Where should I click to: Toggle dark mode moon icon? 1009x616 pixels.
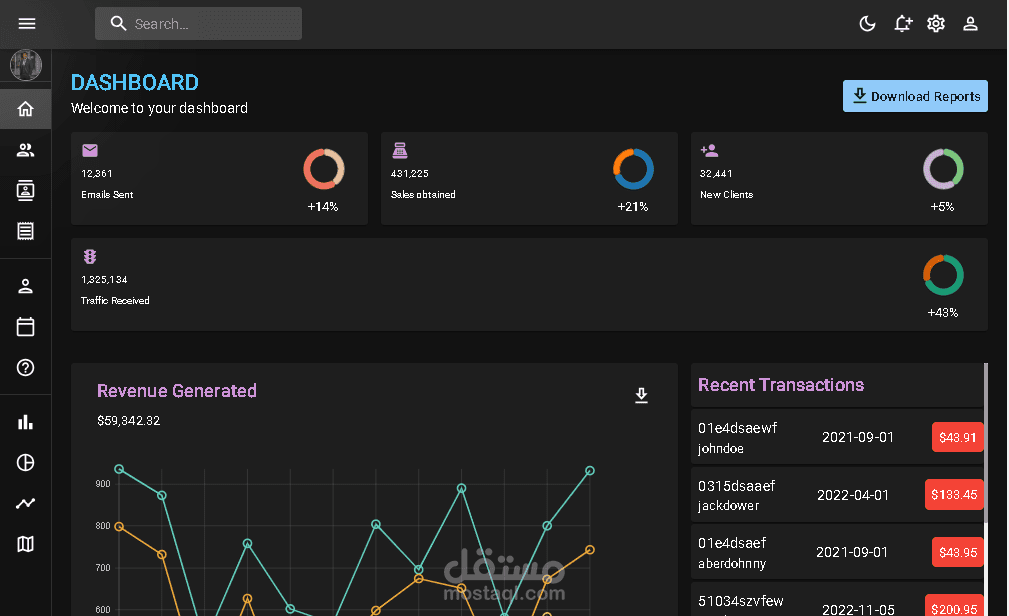tap(867, 24)
